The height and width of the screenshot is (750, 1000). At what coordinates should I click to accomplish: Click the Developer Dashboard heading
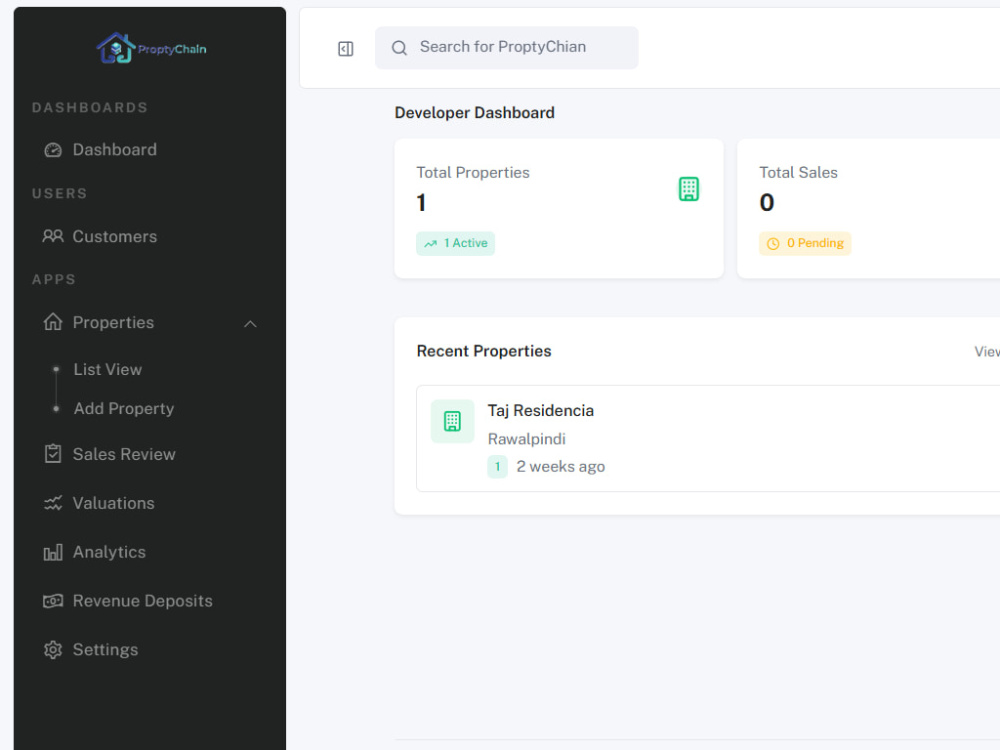point(474,113)
